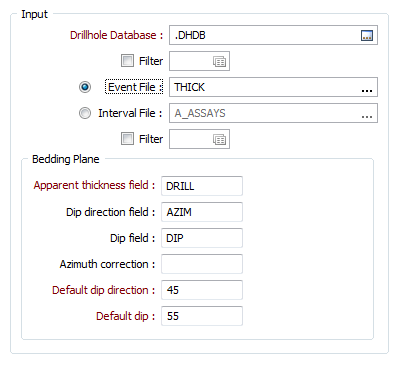Click the Dip direction field AZIM box
This screenshot has height=365, width=400.
point(202,212)
